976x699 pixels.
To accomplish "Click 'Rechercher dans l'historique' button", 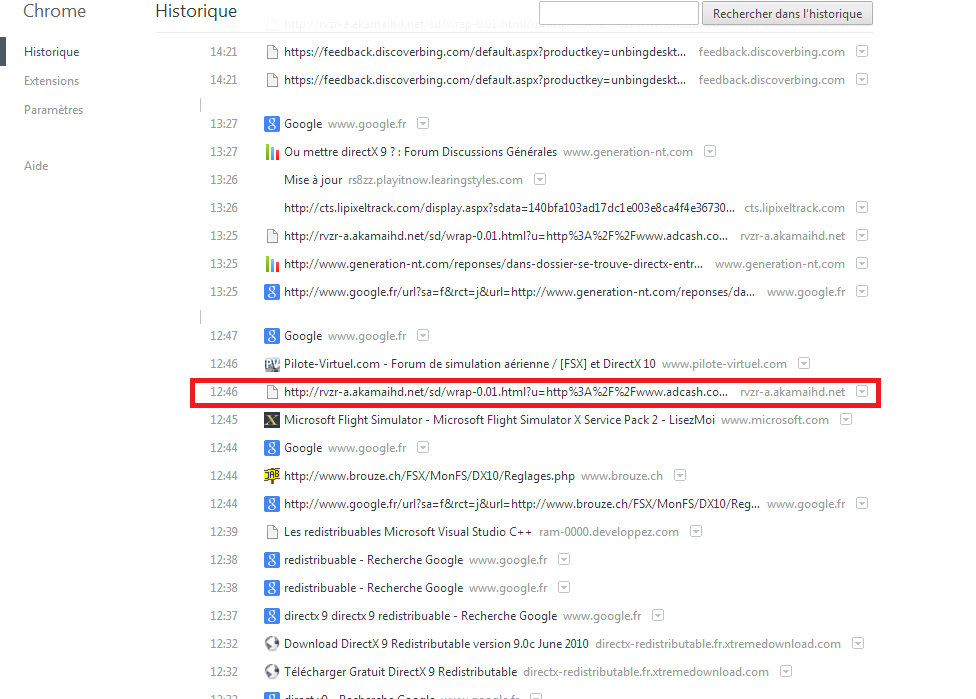I will point(787,13).
